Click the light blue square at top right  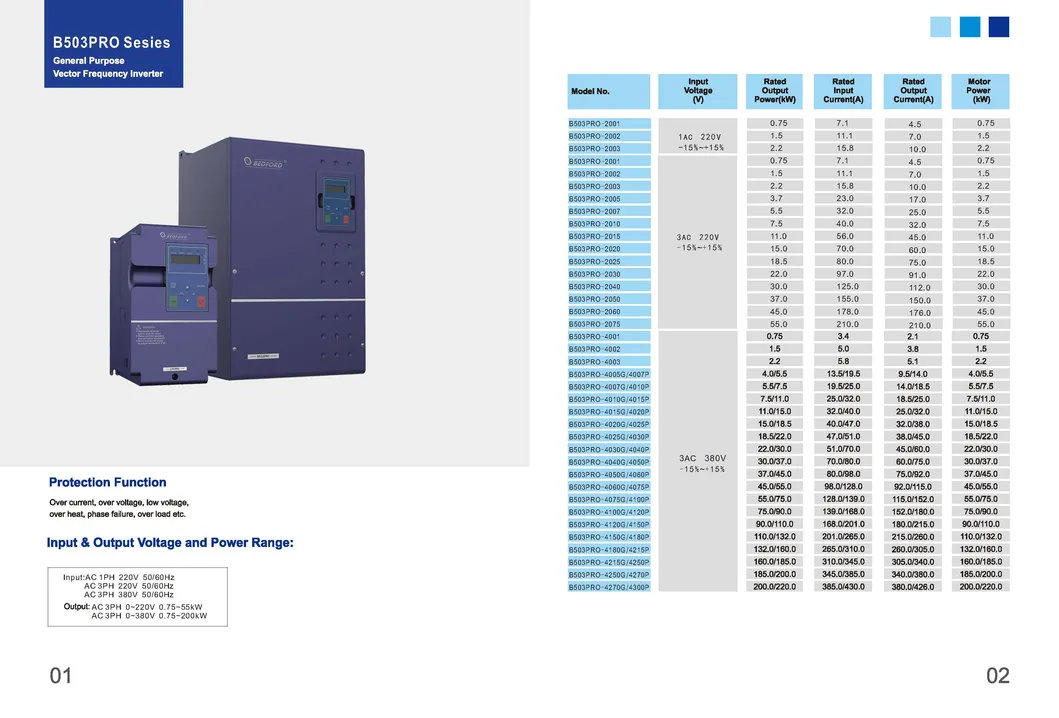pos(940,27)
